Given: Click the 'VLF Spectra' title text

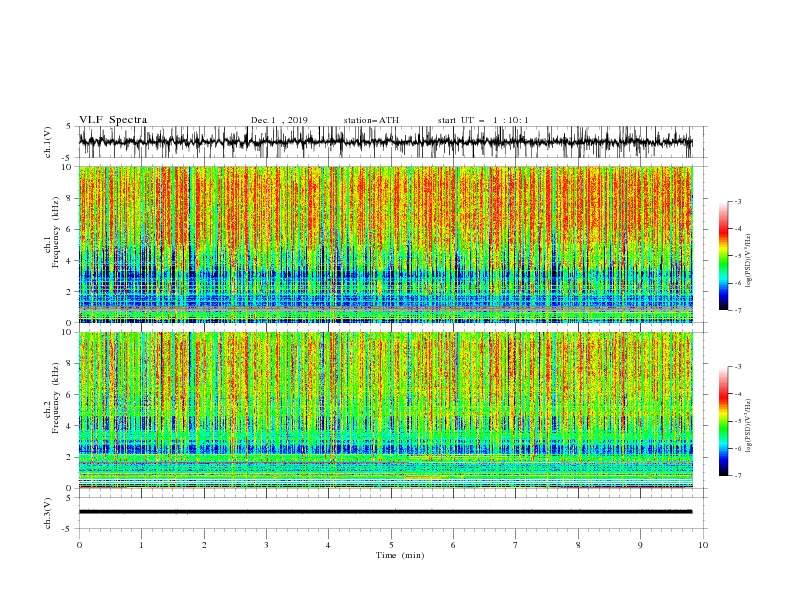Looking at the screenshot, I should coord(113,120).
